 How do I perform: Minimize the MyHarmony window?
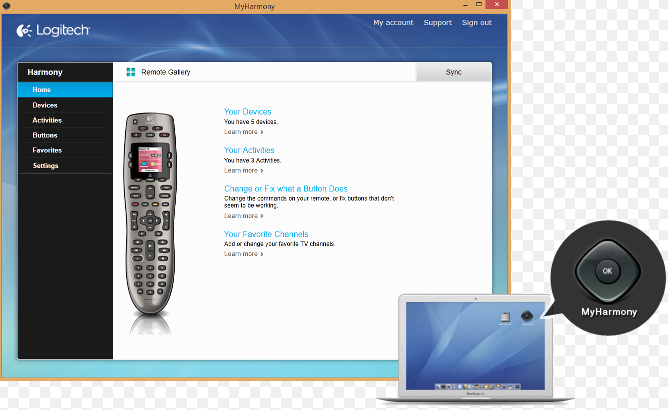point(465,5)
